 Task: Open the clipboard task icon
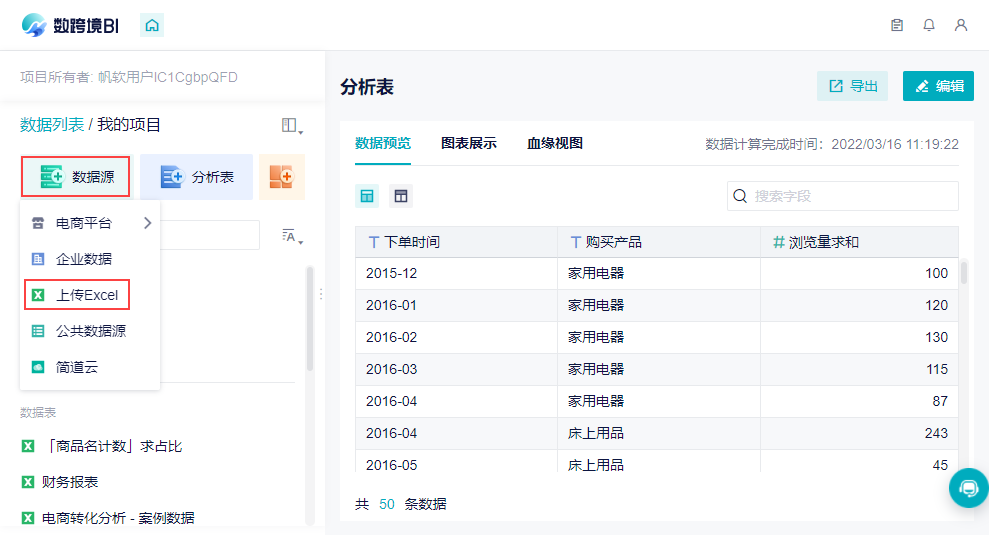897,26
